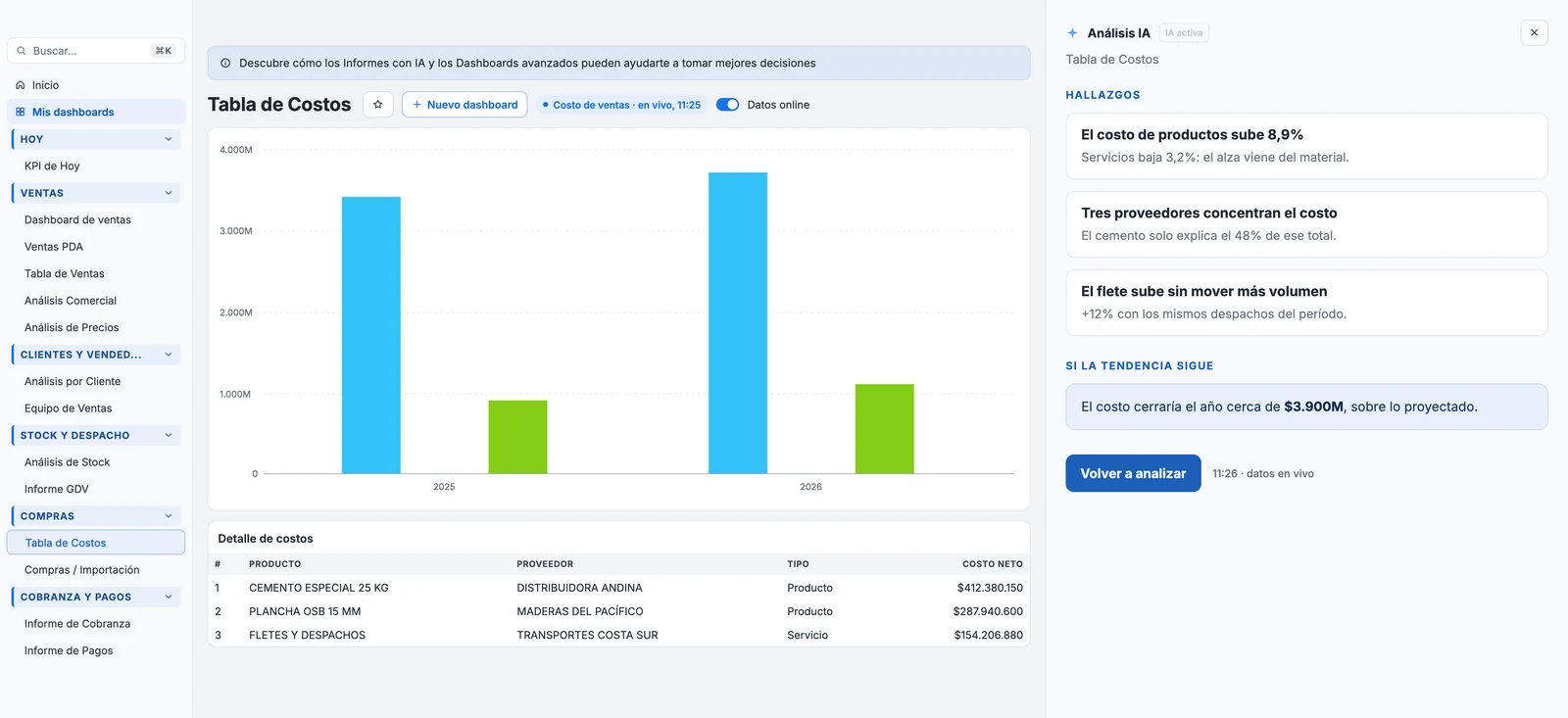Click CEMENTO ESPECIAL 25 KG row

[x=618, y=588]
